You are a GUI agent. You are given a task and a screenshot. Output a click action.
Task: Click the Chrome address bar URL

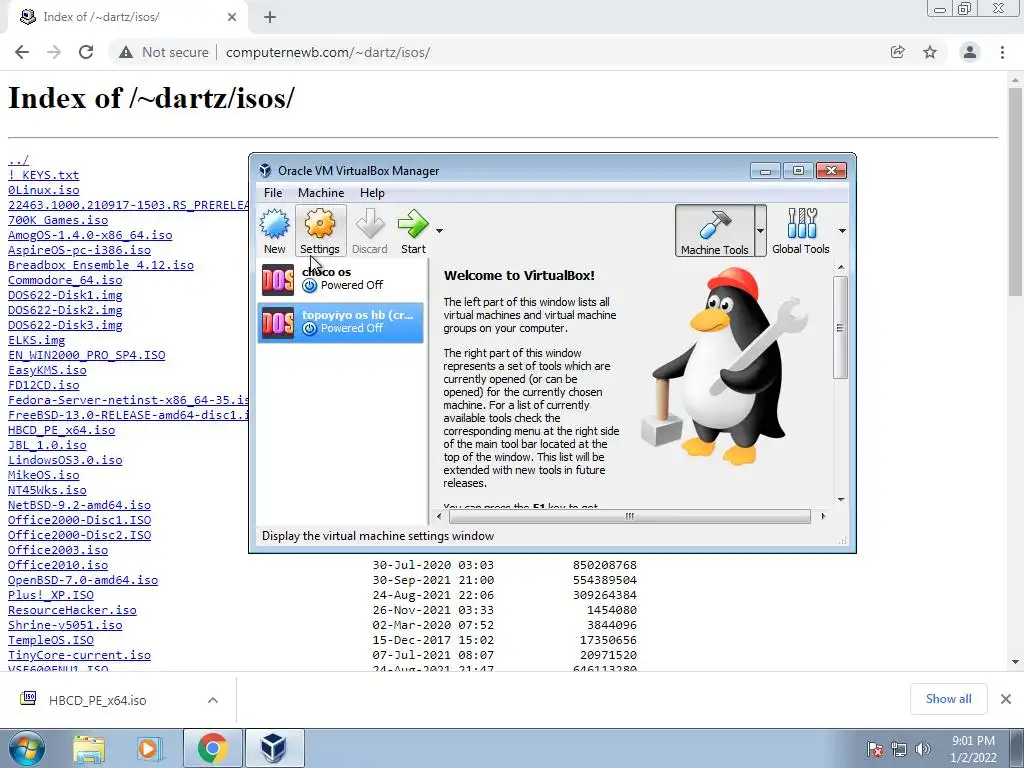328,52
